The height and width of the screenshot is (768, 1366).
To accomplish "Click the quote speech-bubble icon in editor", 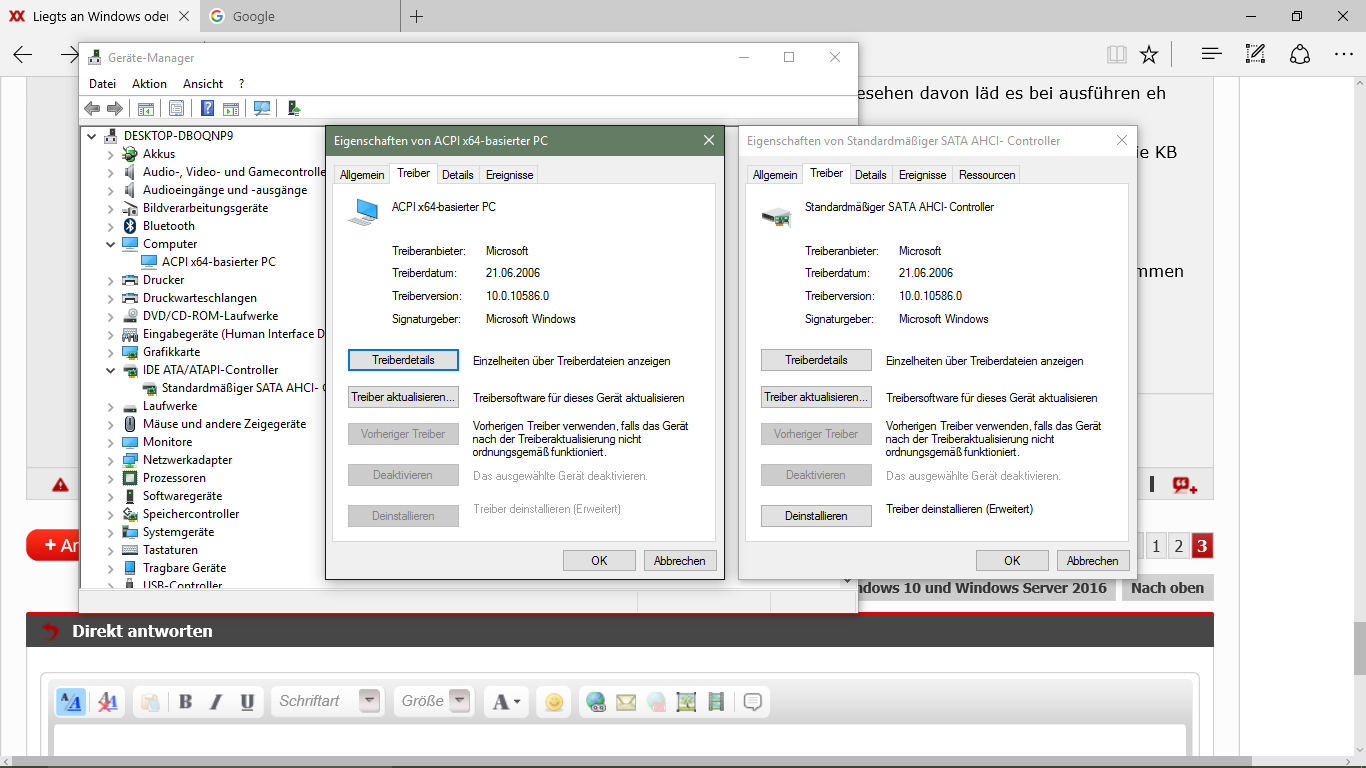I will (x=754, y=702).
